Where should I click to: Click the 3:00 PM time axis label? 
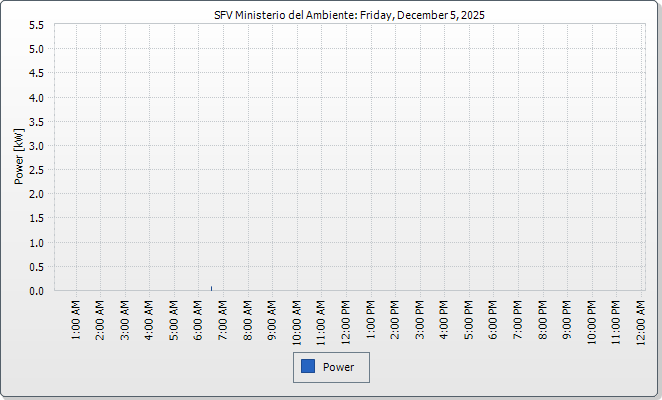point(419,318)
